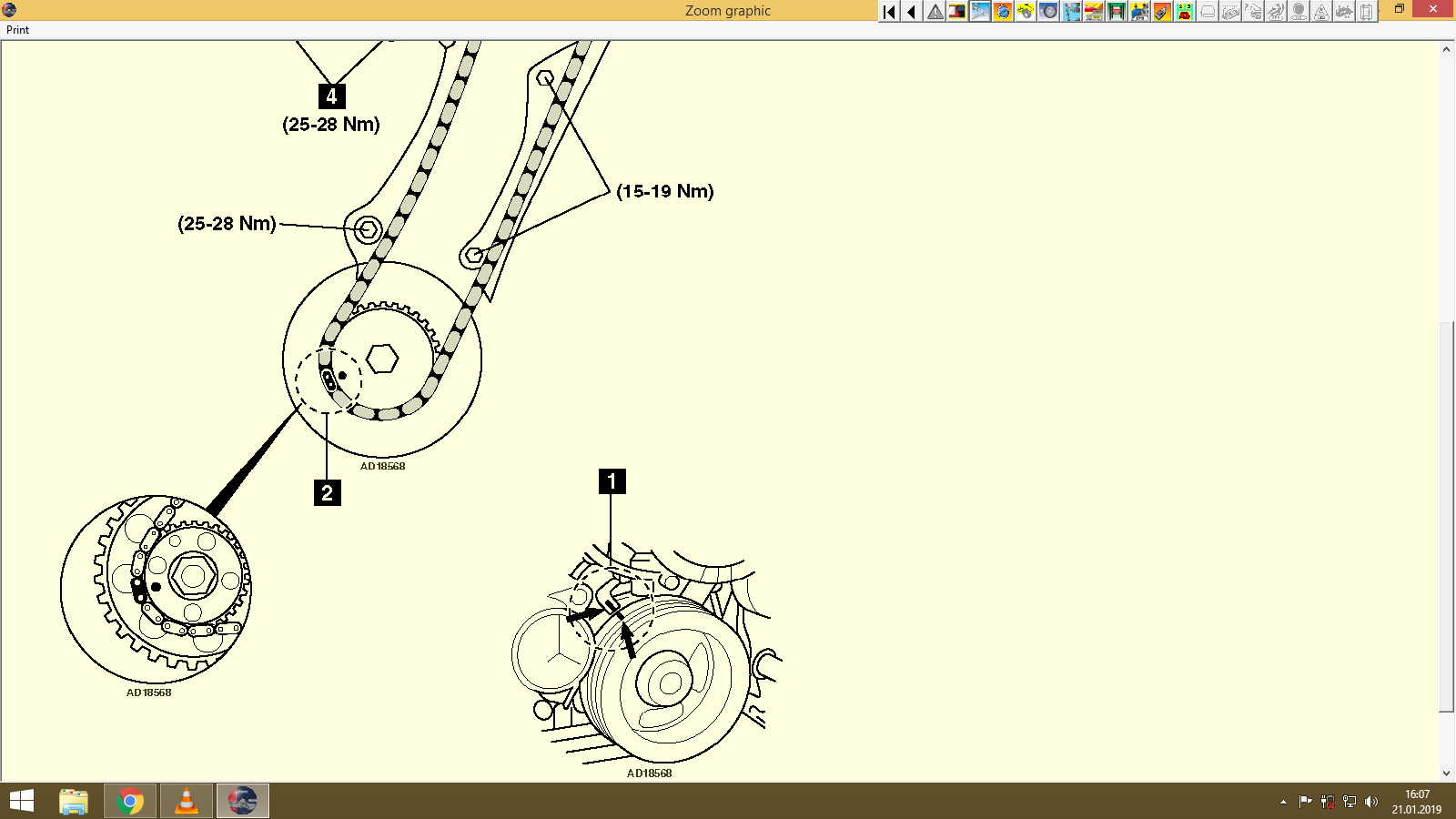This screenshot has width=1456, height=819.
Task: Go back to the previous graphic
Action: (x=910, y=12)
